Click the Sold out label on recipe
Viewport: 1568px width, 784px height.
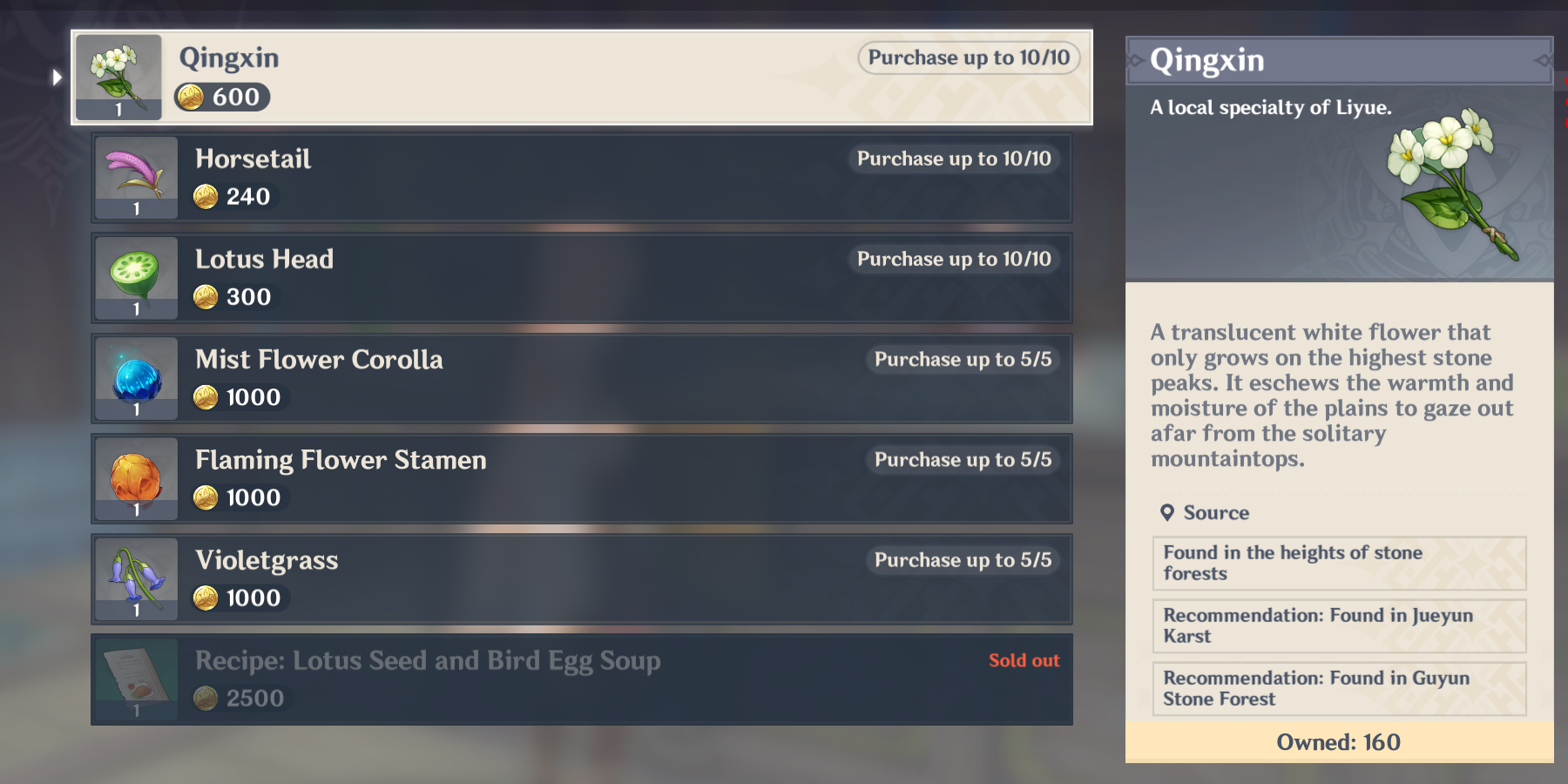1024,660
